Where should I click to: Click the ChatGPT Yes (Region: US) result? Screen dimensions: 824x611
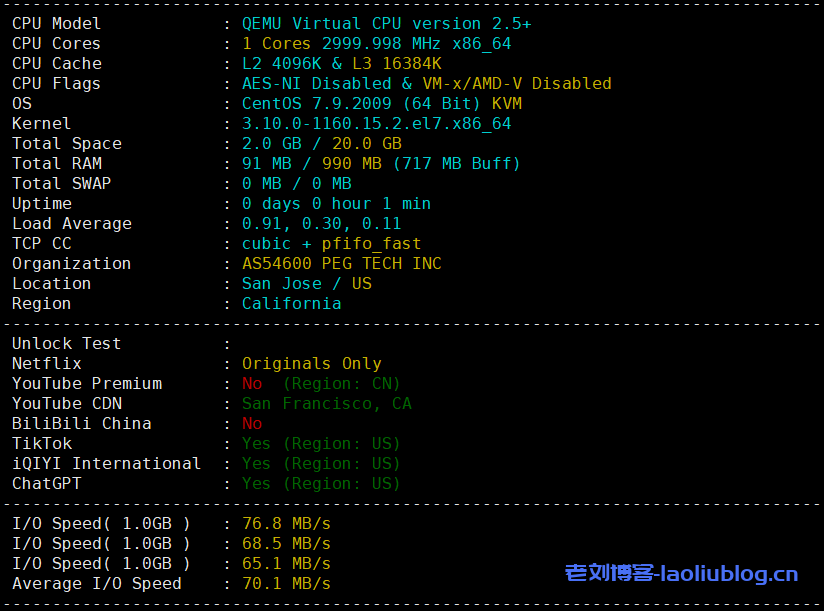click(x=320, y=483)
